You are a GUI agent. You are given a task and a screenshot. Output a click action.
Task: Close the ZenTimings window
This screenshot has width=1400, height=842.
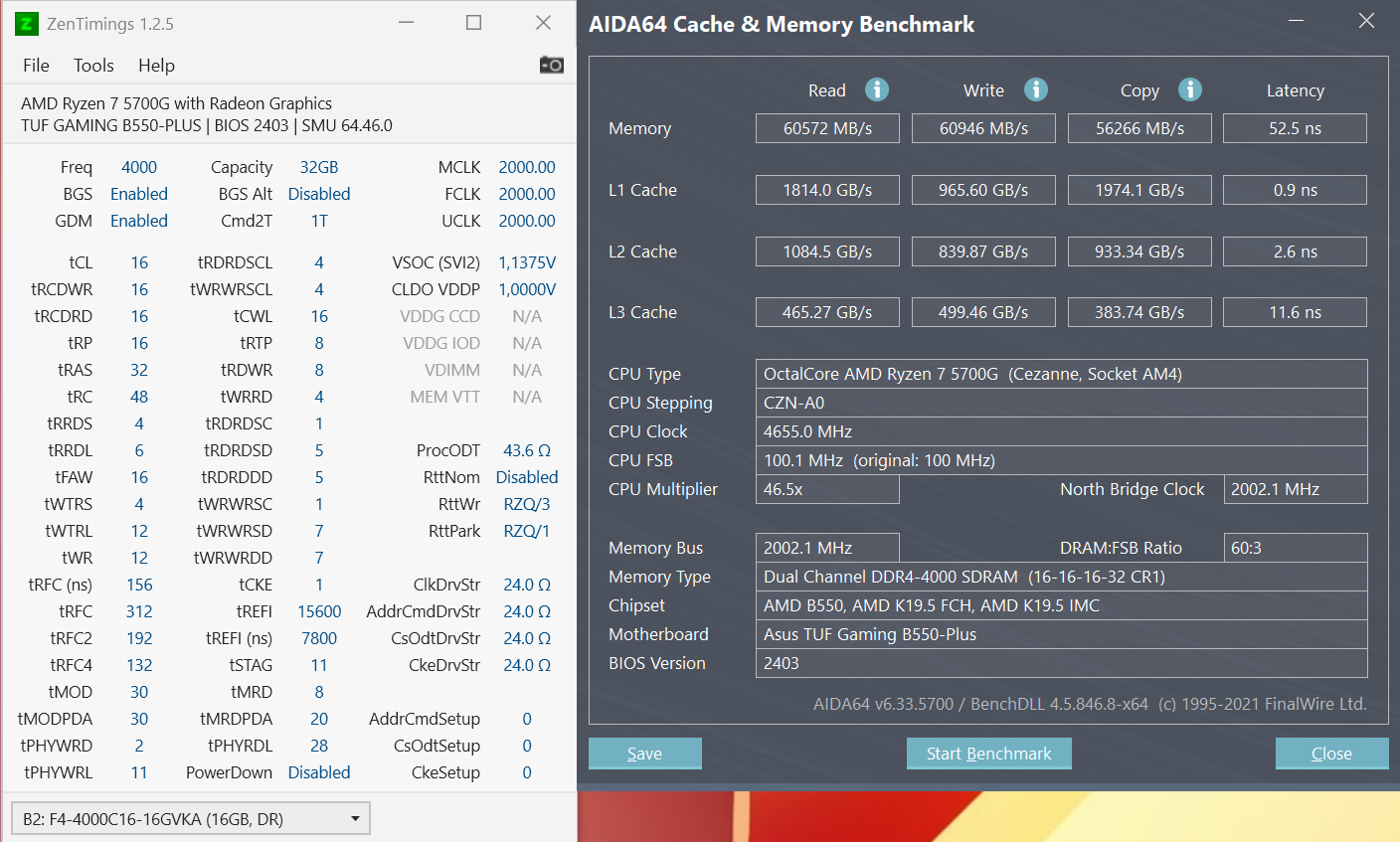pyautogui.click(x=543, y=23)
